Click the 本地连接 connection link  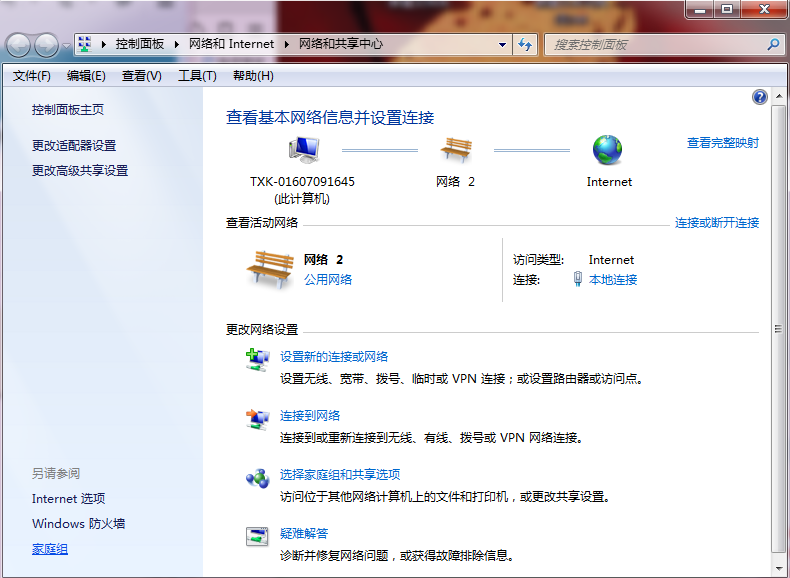[613, 280]
